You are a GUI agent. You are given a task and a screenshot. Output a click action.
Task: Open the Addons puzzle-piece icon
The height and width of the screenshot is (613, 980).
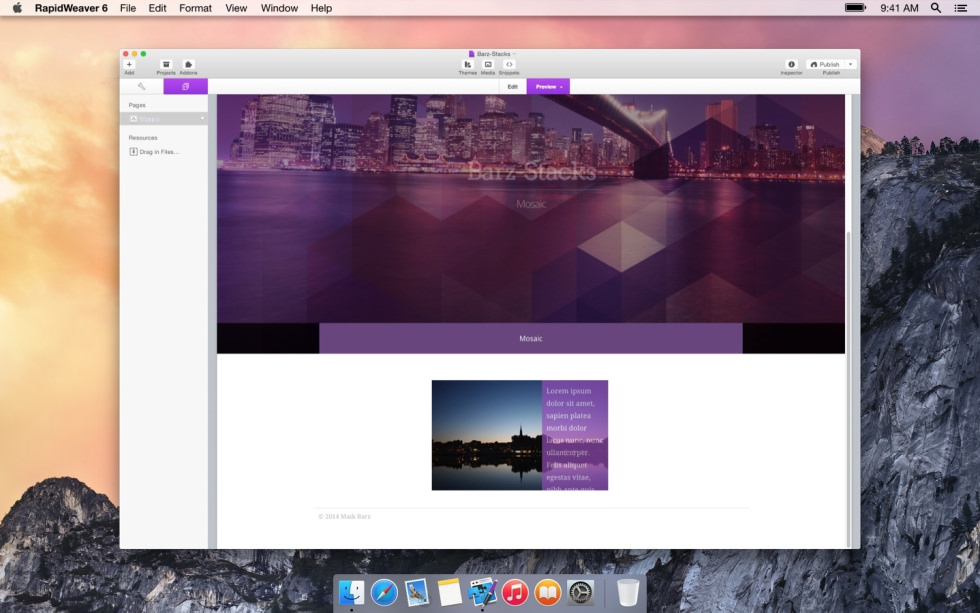click(x=188, y=64)
